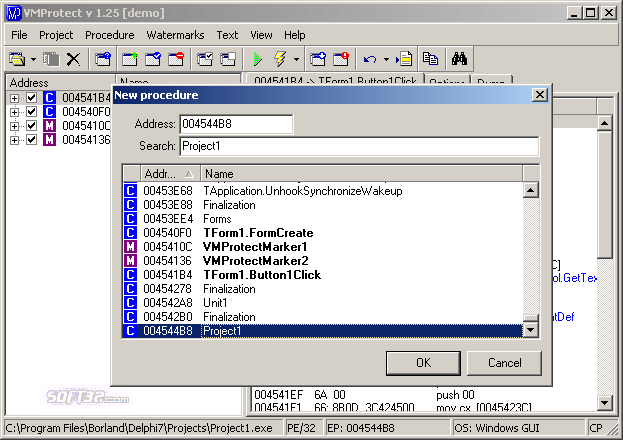The image size is (623, 440).
Task: Click main window code scrollbar up arrow
Action: tap(604, 123)
